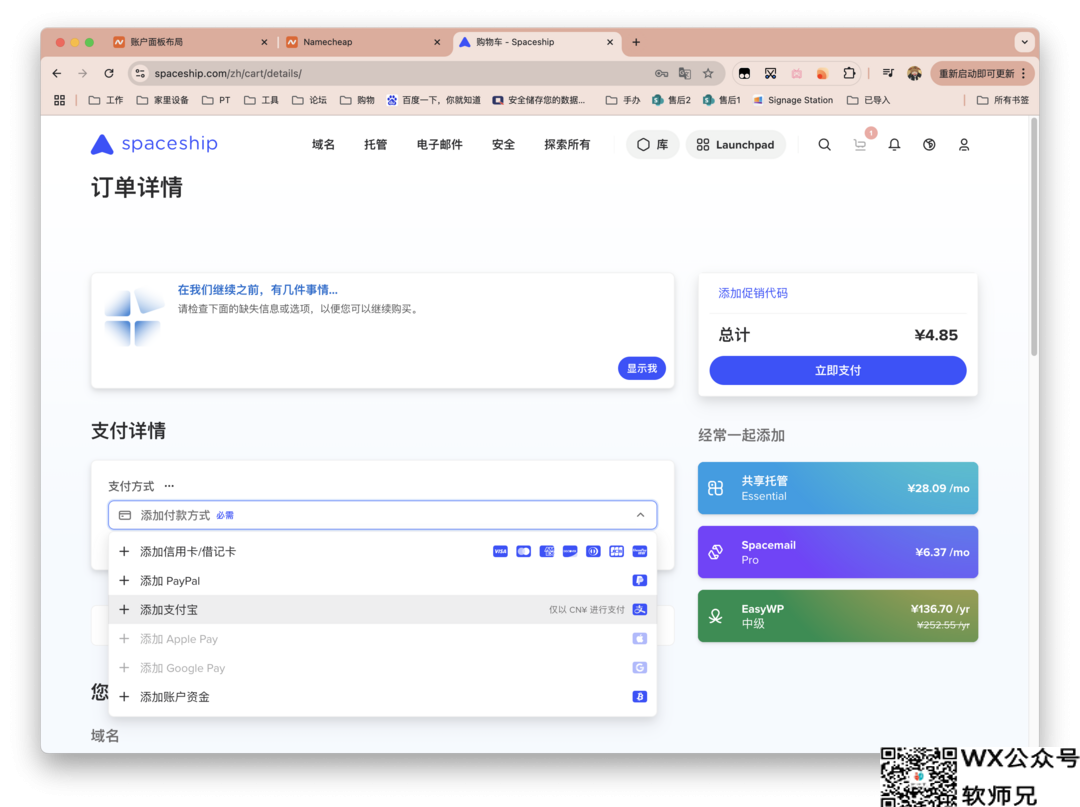Click the 立即支付 button
1080x807 pixels.
coord(838,370)
